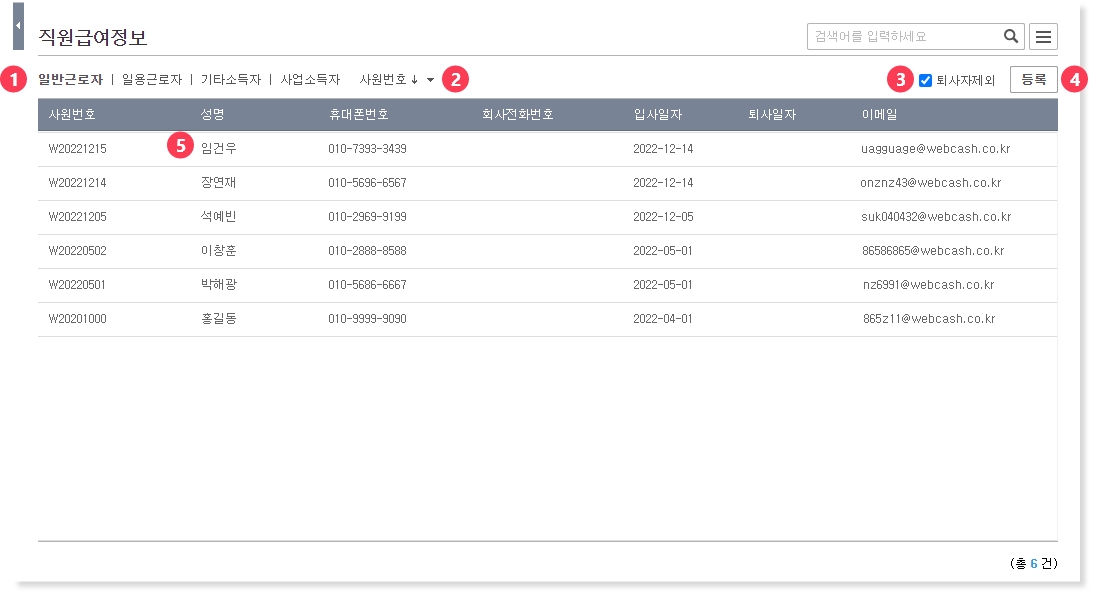Click employee number W20221205
Image resolution: width=1093 pixels, height=594 pixels.
click(77, 217)
